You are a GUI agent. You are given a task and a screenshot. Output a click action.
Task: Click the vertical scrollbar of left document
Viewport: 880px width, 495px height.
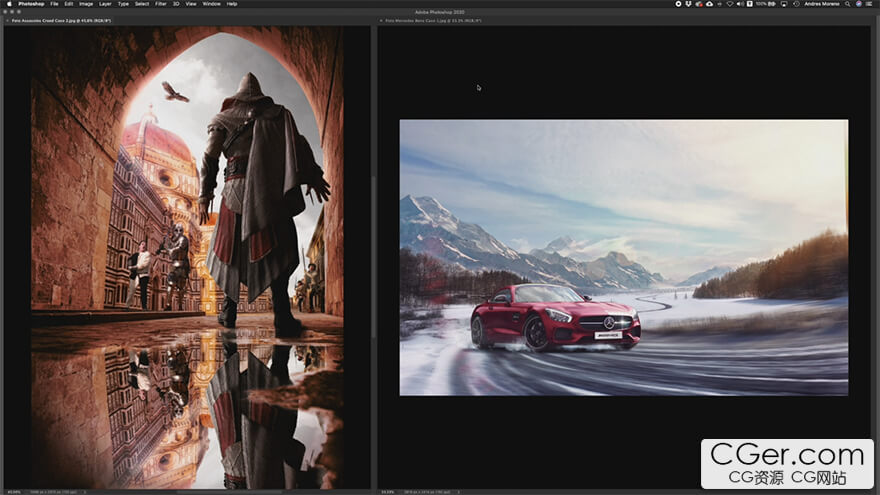click(x=373, y=258)
